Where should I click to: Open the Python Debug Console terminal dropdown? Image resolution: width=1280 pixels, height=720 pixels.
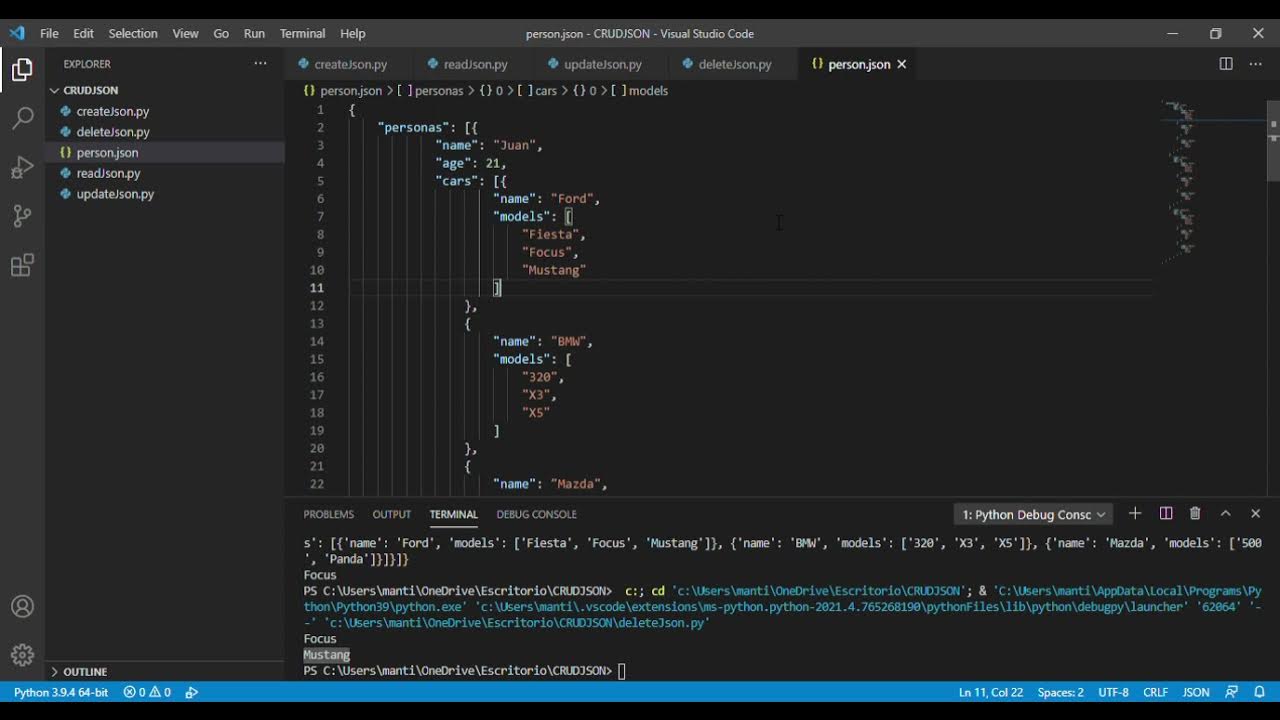pos(1033,514)
